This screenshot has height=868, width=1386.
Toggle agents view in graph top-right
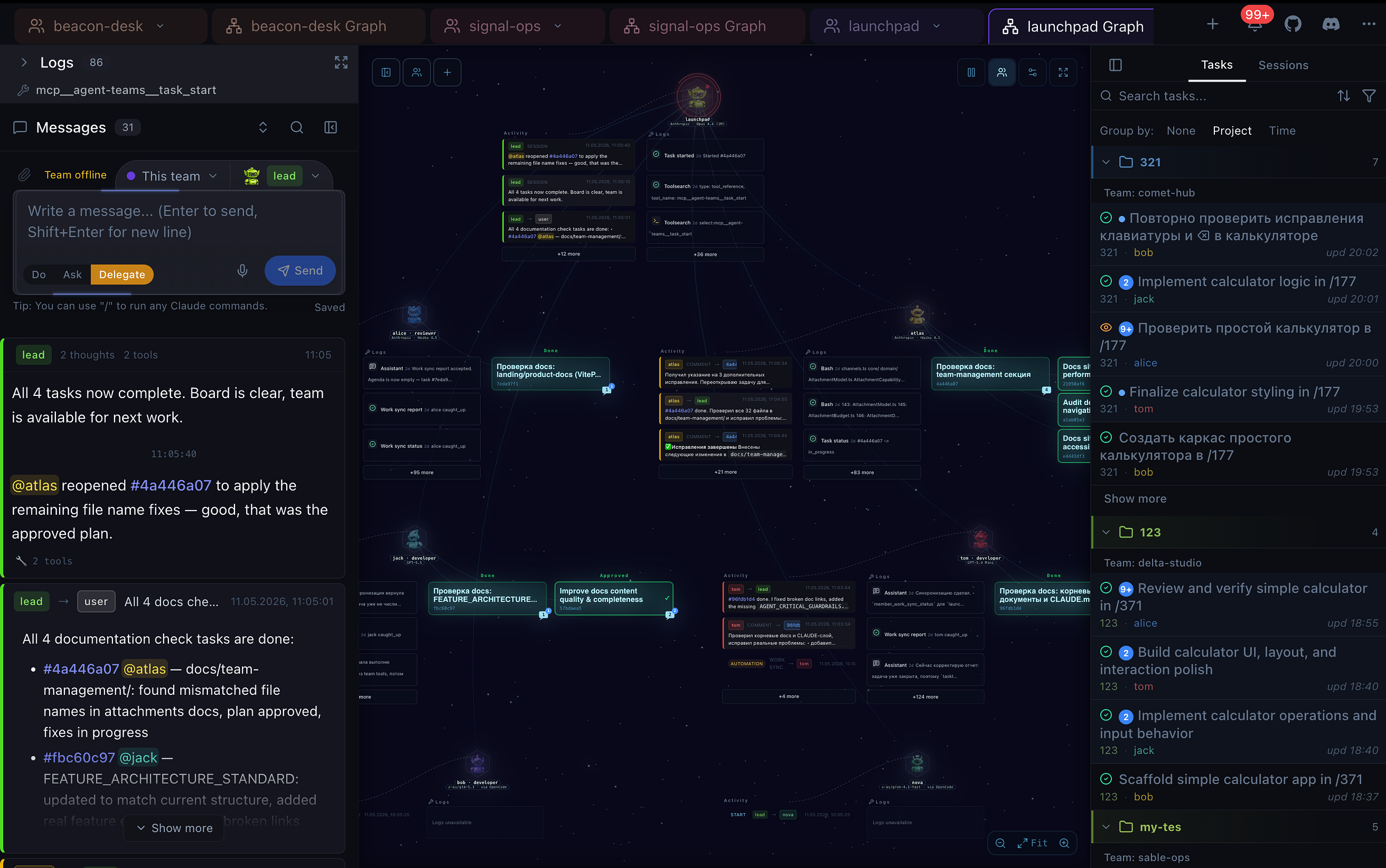[x=1002, y=72]
